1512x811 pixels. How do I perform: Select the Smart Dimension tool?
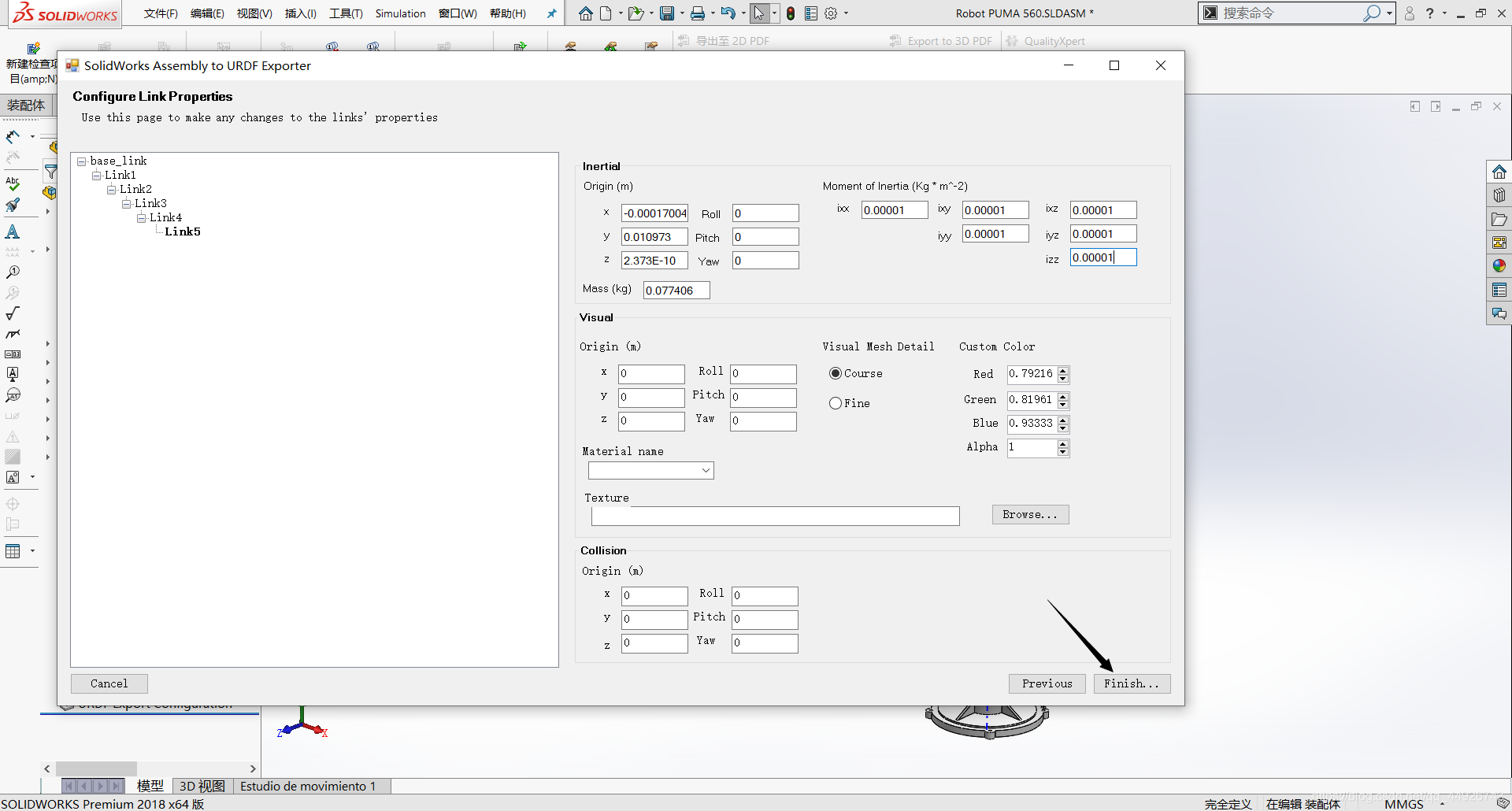pyautogui.click(x=13, y=137)
